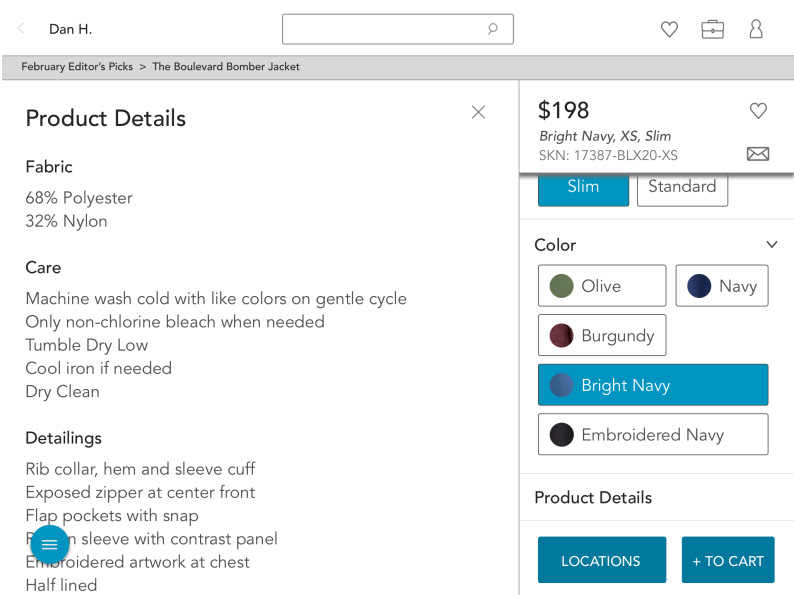Screen dimensions: 794x595
Task: Email product via envelope icon
Action: coord(758,153)
